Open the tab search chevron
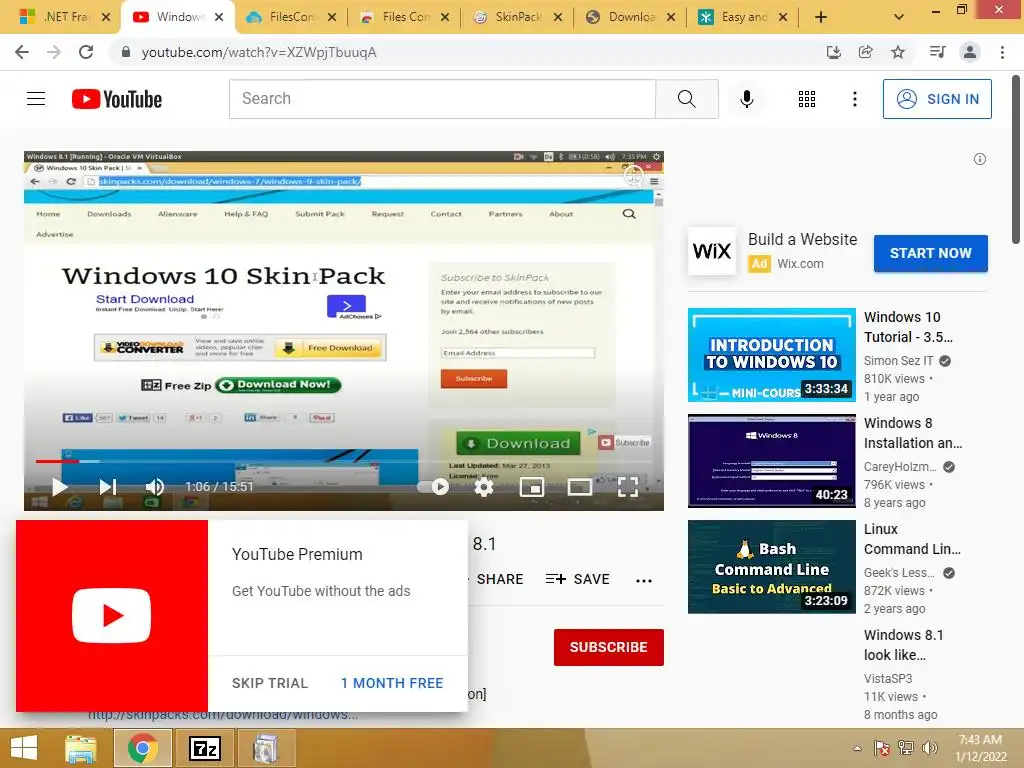 click(899, 17)
